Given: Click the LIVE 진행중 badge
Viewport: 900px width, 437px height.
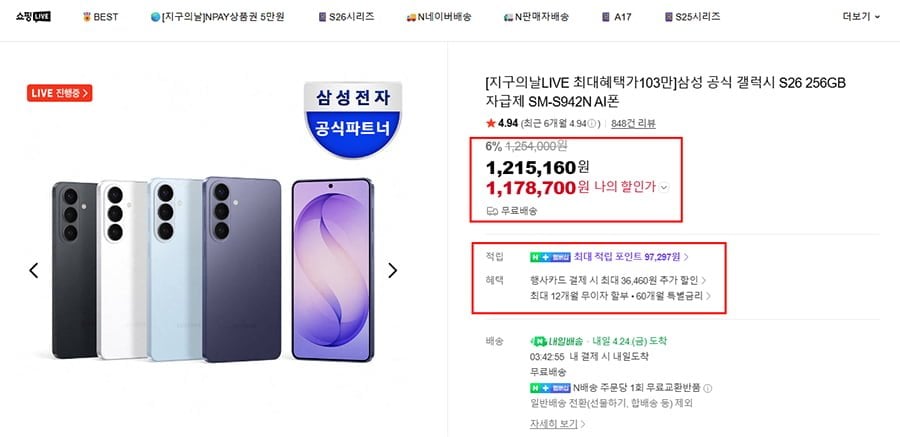Looking at the screenshot, I should 60,93.
